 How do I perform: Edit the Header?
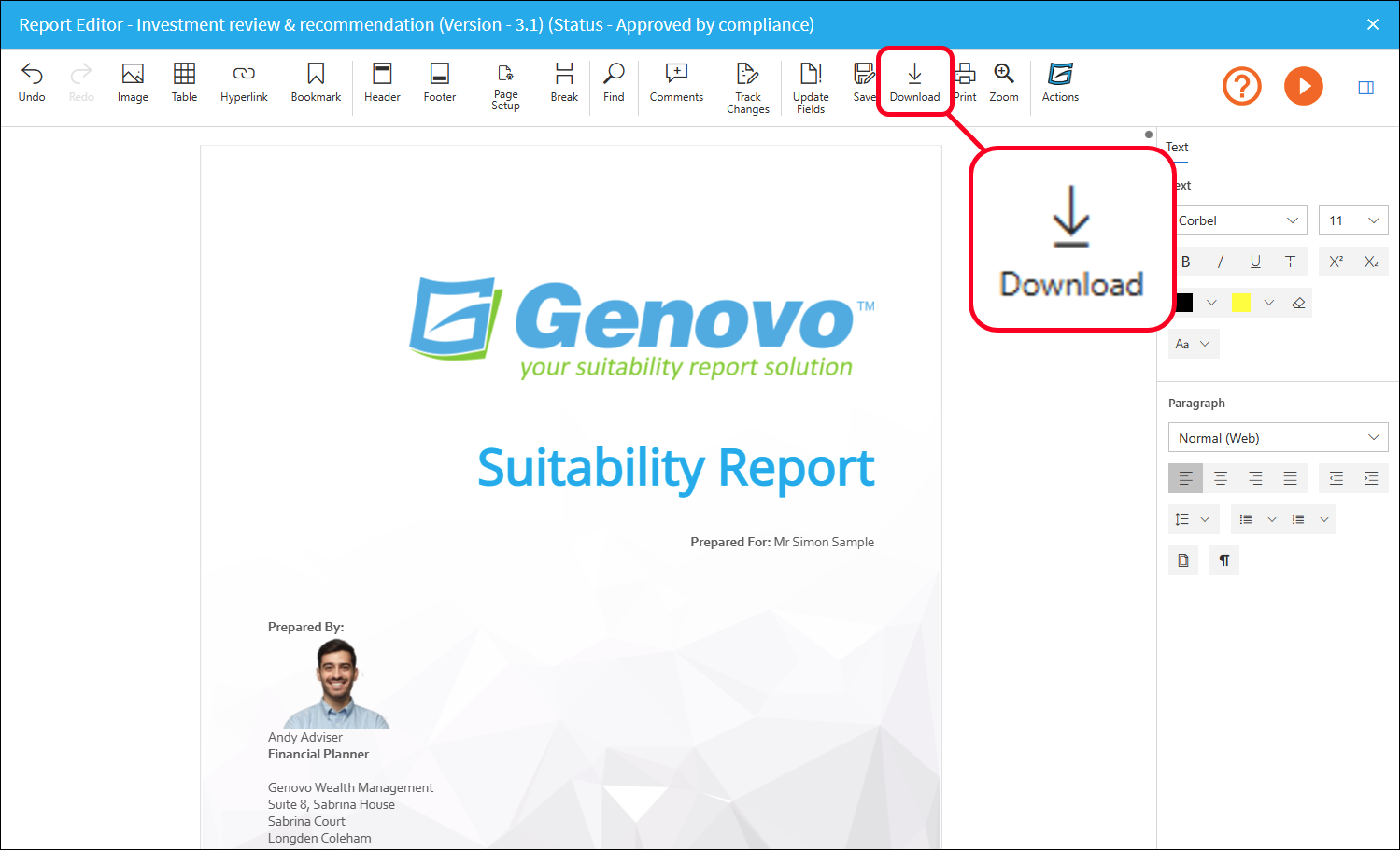382,83
